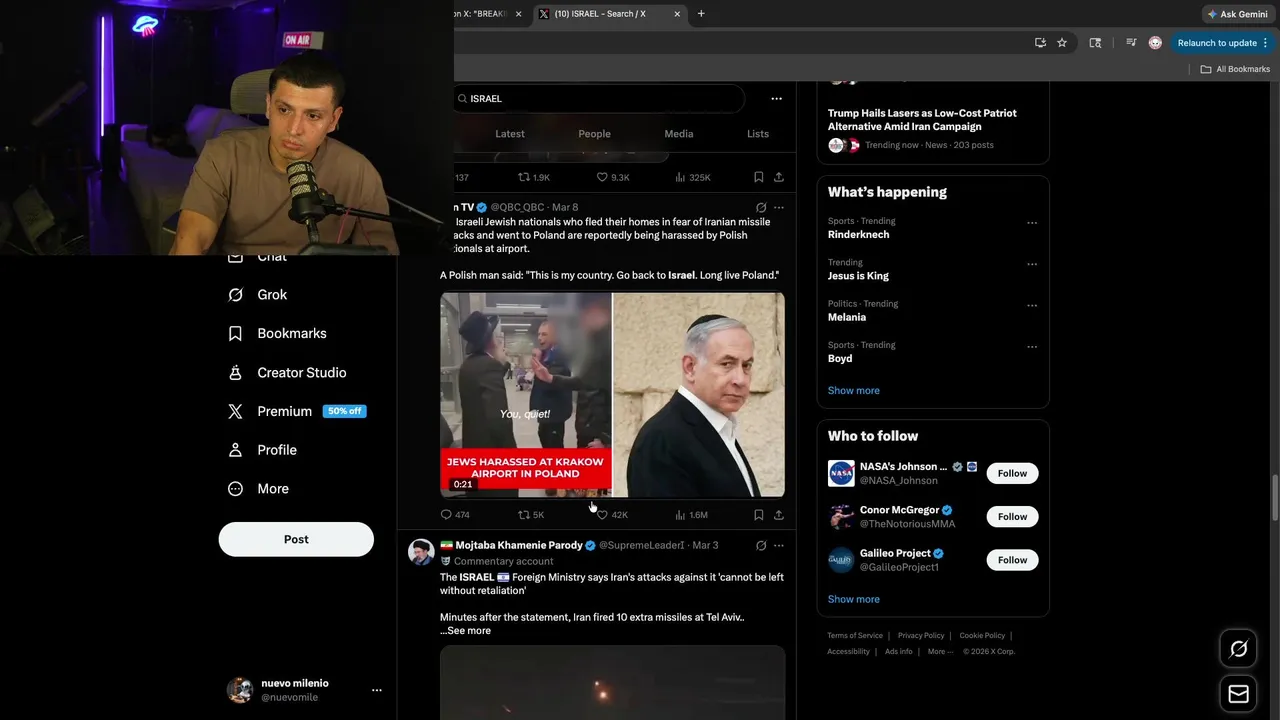Viewport: 1280px width, 720px height.
Task: Open the Profile icon in sidebar
Action: click(x=235, y=450)
